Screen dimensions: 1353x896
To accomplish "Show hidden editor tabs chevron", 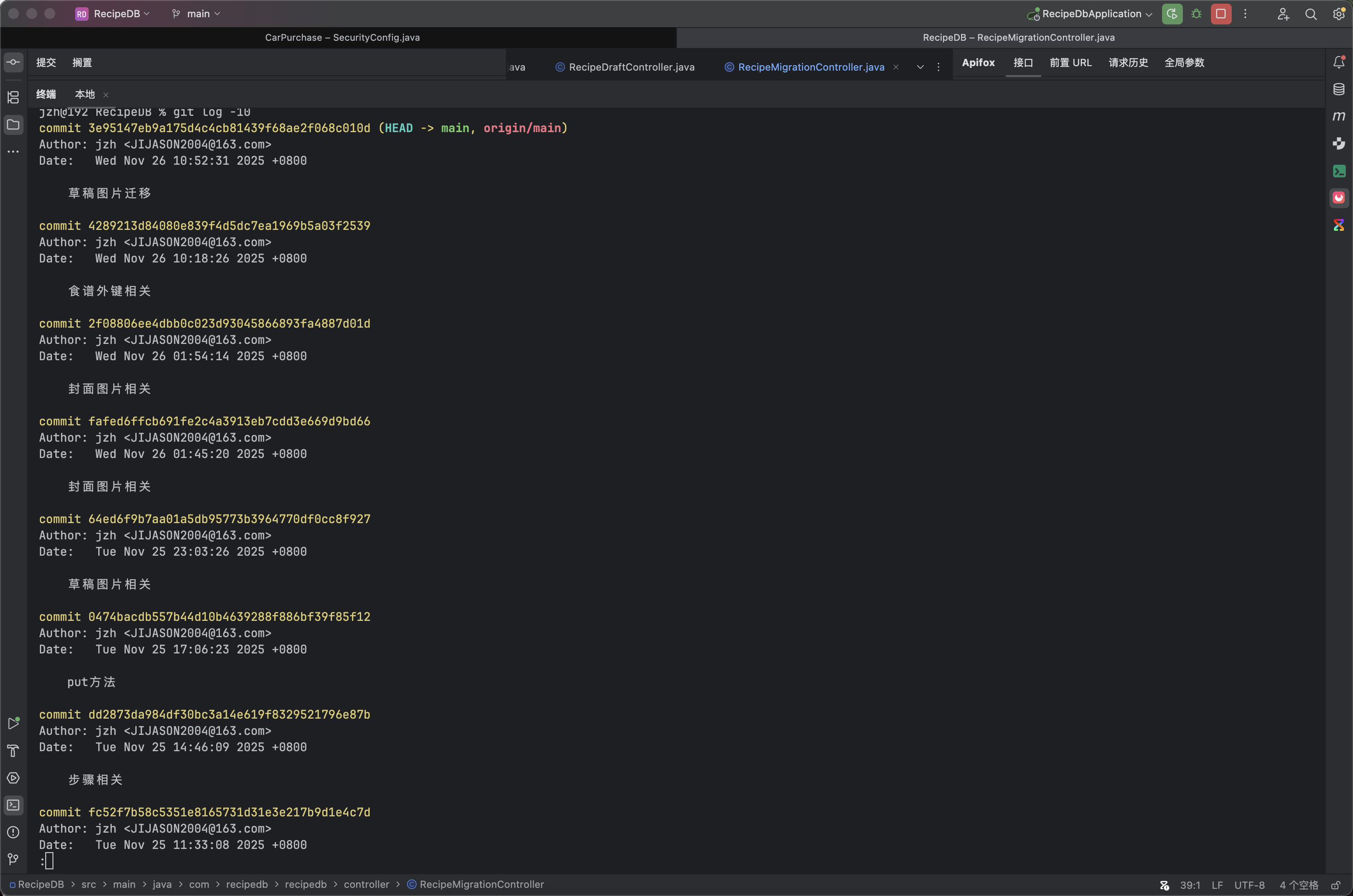I will click(x=920, y=67).
